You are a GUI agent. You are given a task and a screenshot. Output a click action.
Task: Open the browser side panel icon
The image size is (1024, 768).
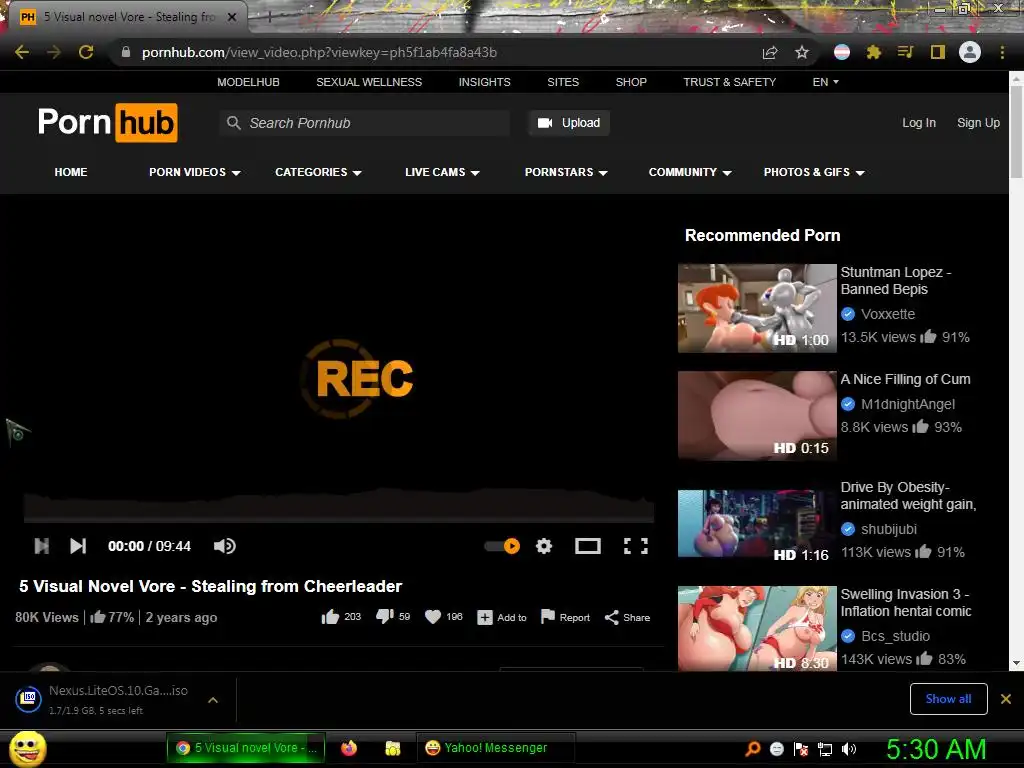[938, 52]
